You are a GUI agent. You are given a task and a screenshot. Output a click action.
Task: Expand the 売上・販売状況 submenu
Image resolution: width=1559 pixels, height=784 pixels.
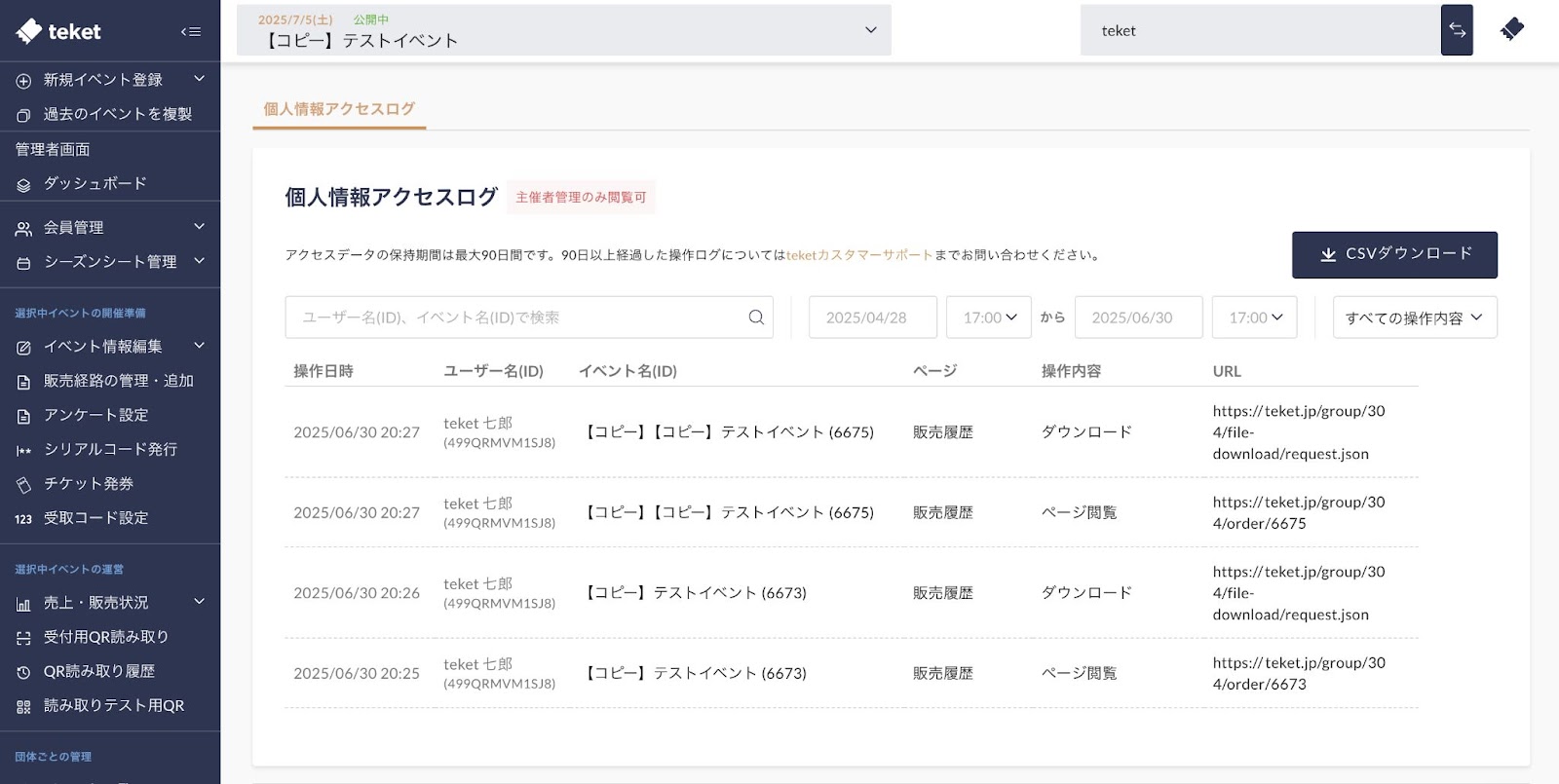pyautogui.click(x=199, y=602)
